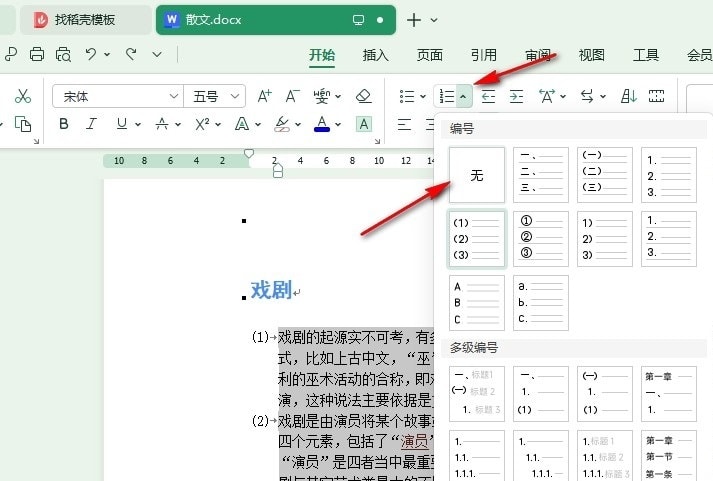The width and height of the screenshot is (713, 481).
Task: Decrease paragraph indent
Action: point(488,96)
